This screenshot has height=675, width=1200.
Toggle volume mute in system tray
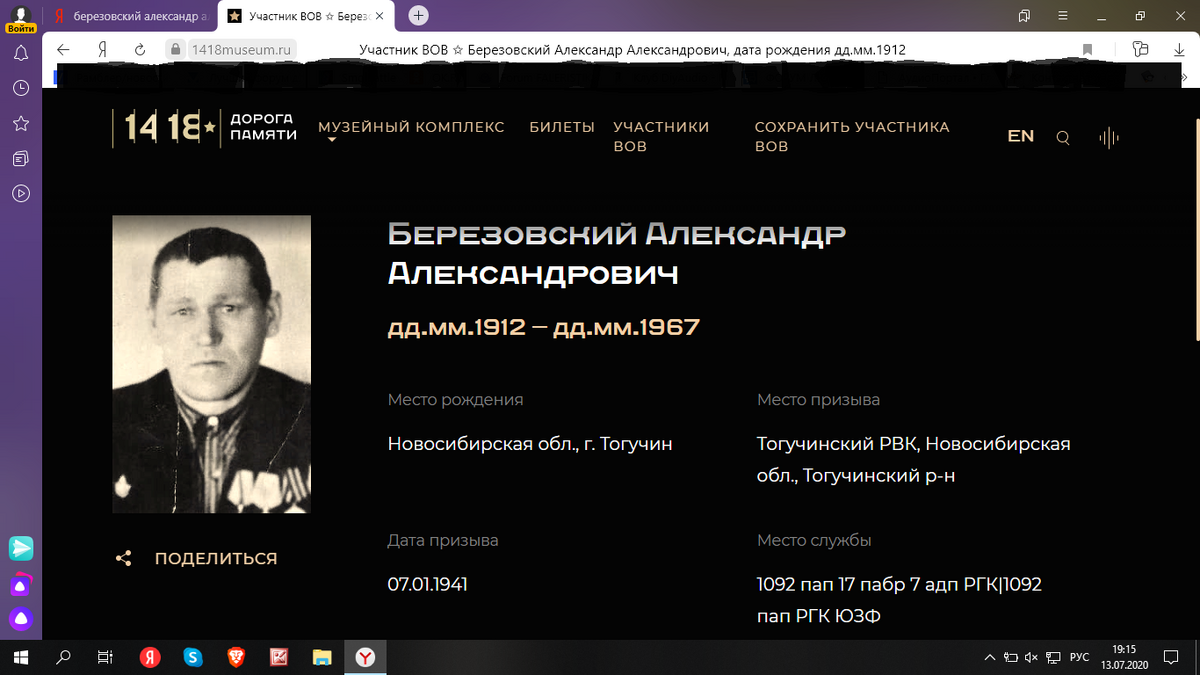[x=1030, y=657]
